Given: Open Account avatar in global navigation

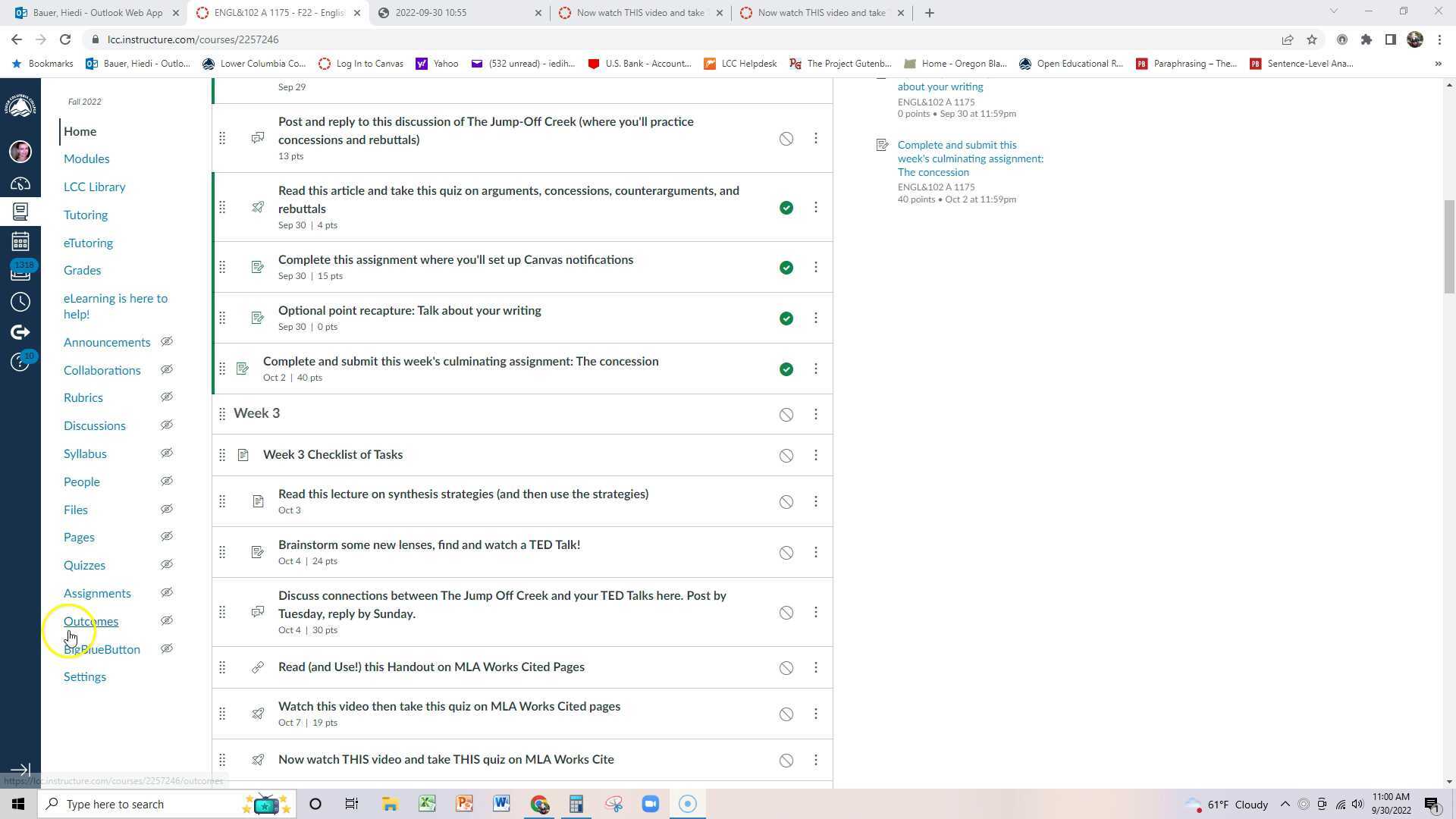Looking at the screenshot, I should click(20, 152).
